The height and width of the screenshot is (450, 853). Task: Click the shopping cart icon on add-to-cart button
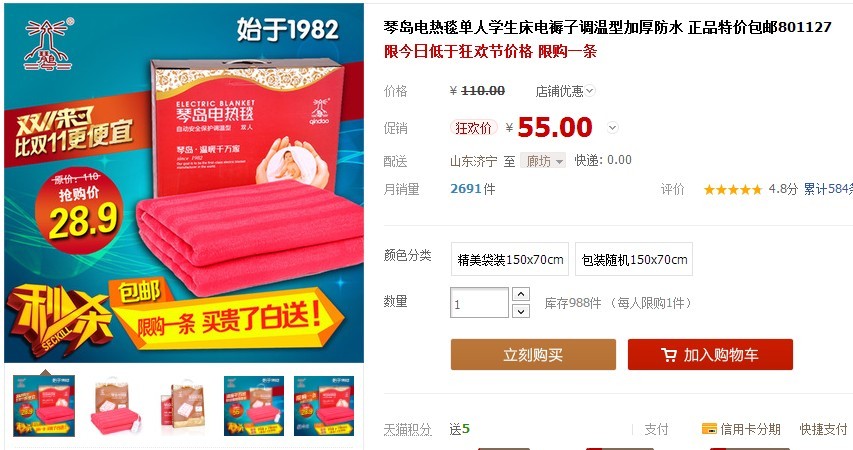pyautogui.click(x=669, y=355)
